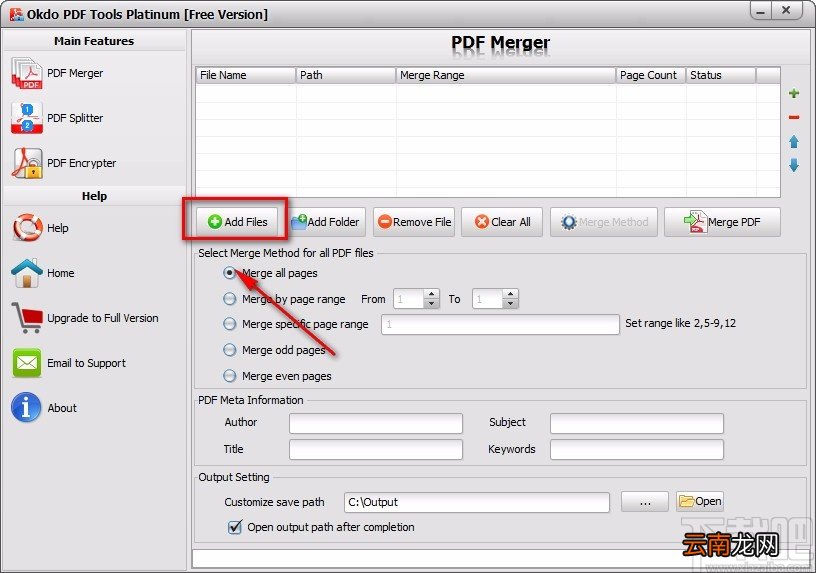Screen dimensions: 816x573
Task: Click the About sidebar text
Action: [x=62, y=408]
